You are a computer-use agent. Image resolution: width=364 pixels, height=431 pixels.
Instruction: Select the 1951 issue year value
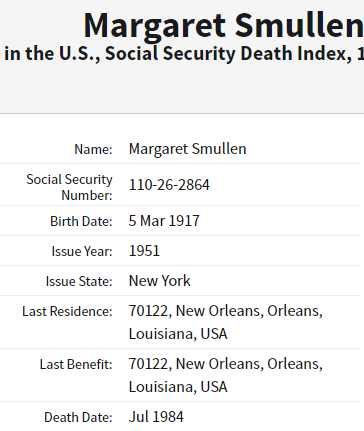point(144,251)
